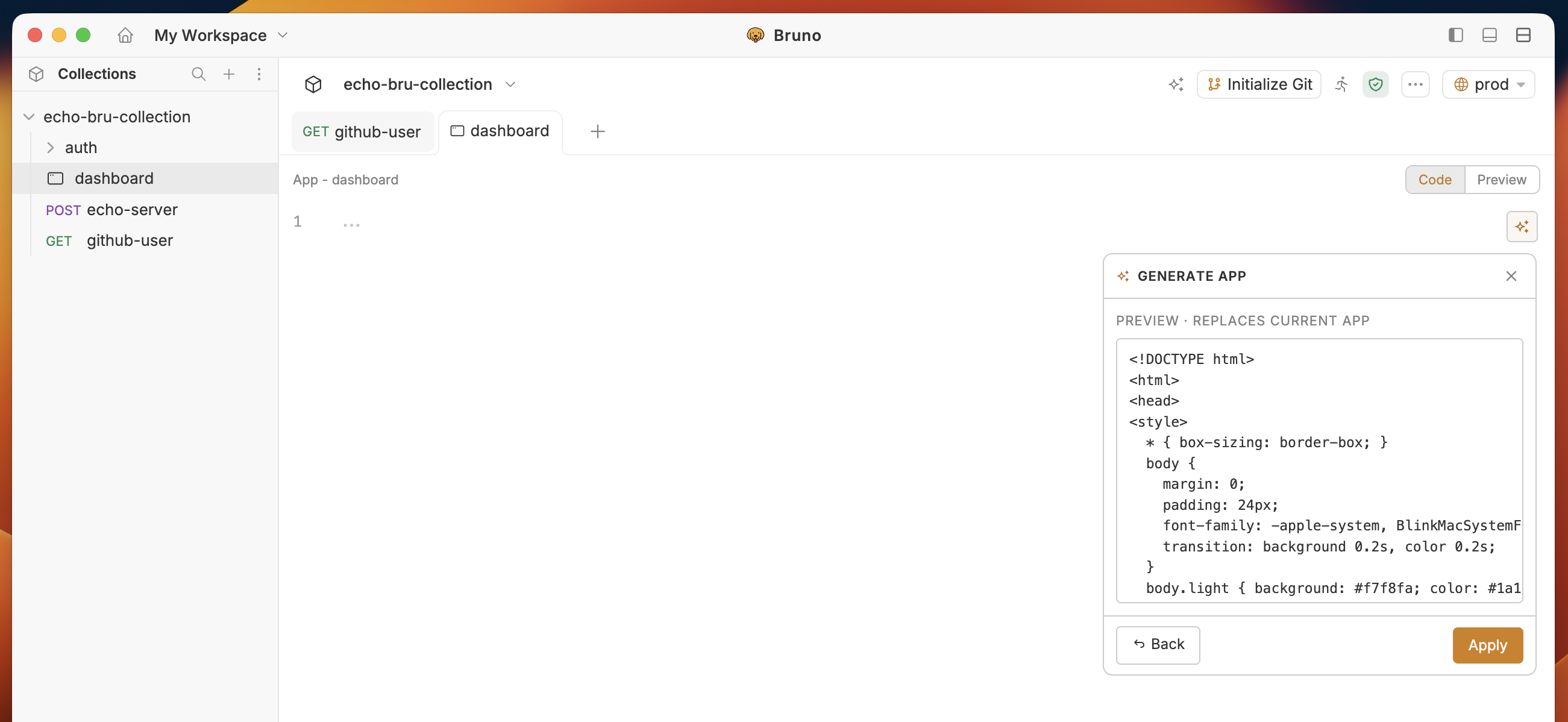Click the Collections cube icon
This screenshot has height=722, width=1568.
click(36, 74)
